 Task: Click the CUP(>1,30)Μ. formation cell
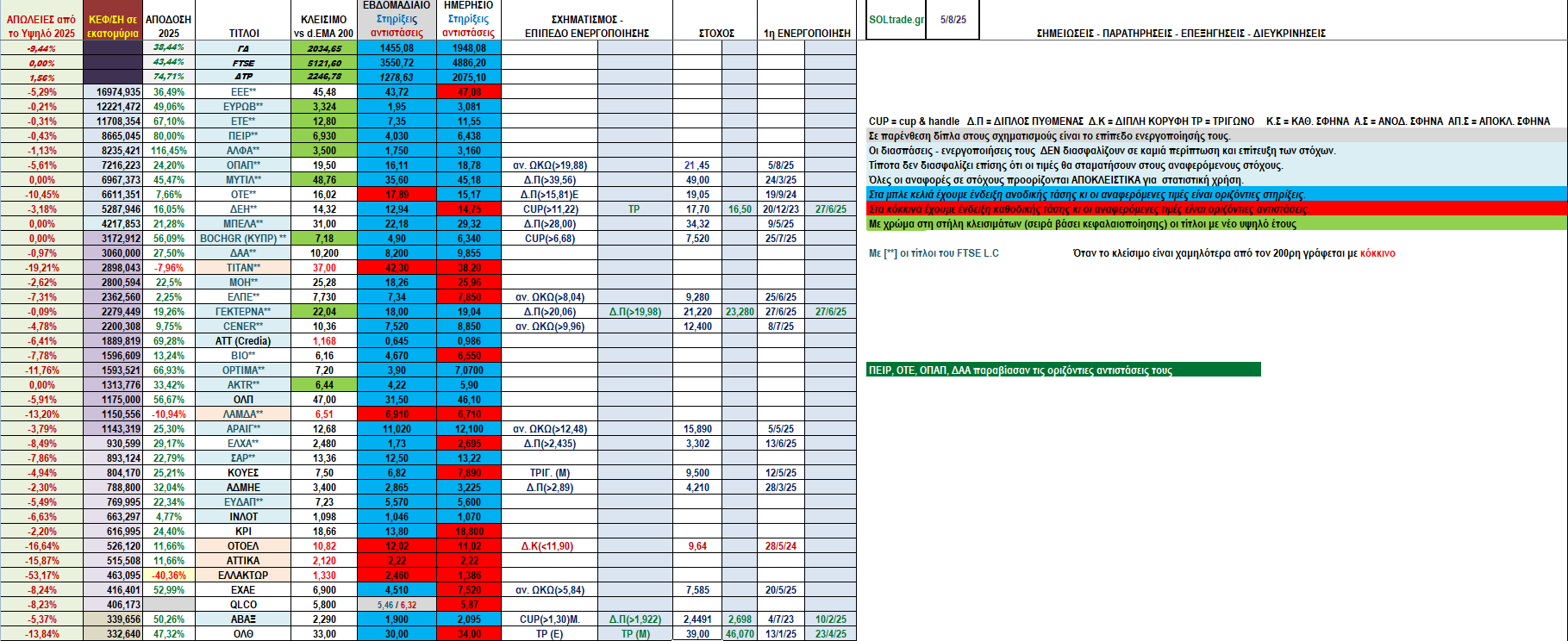coord(549,619)
